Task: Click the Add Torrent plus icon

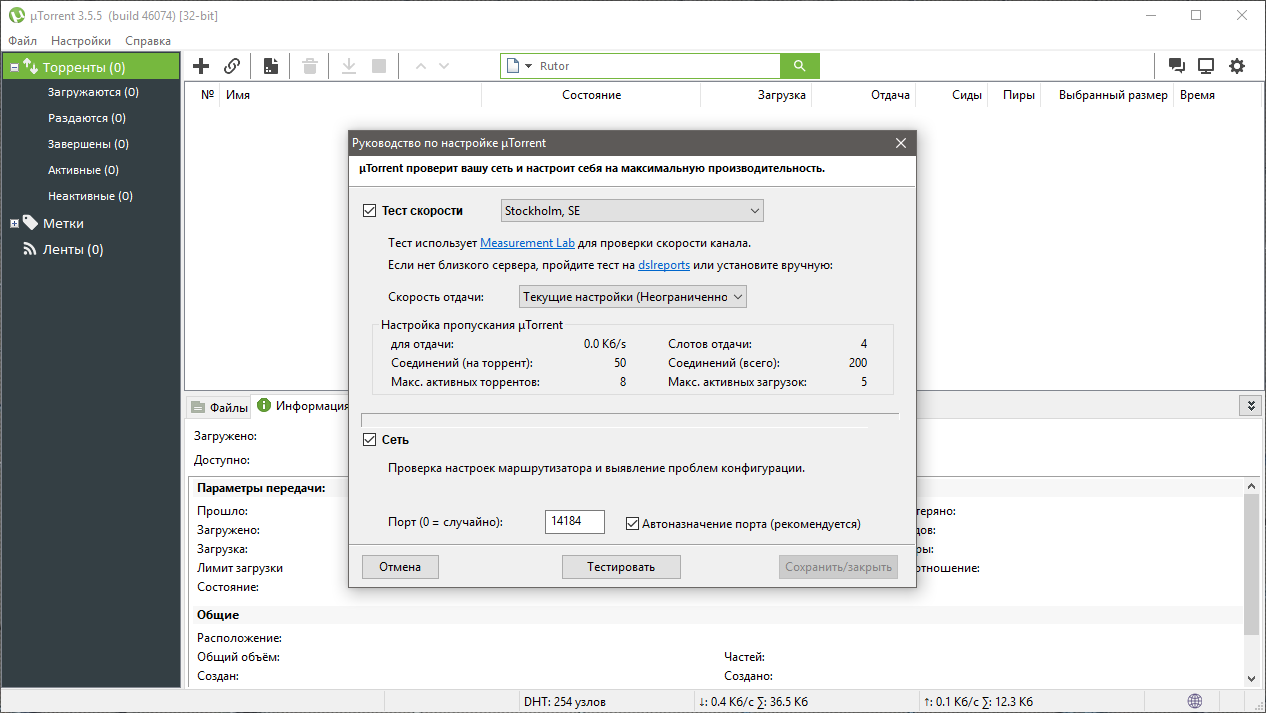Action: (201, 66)
